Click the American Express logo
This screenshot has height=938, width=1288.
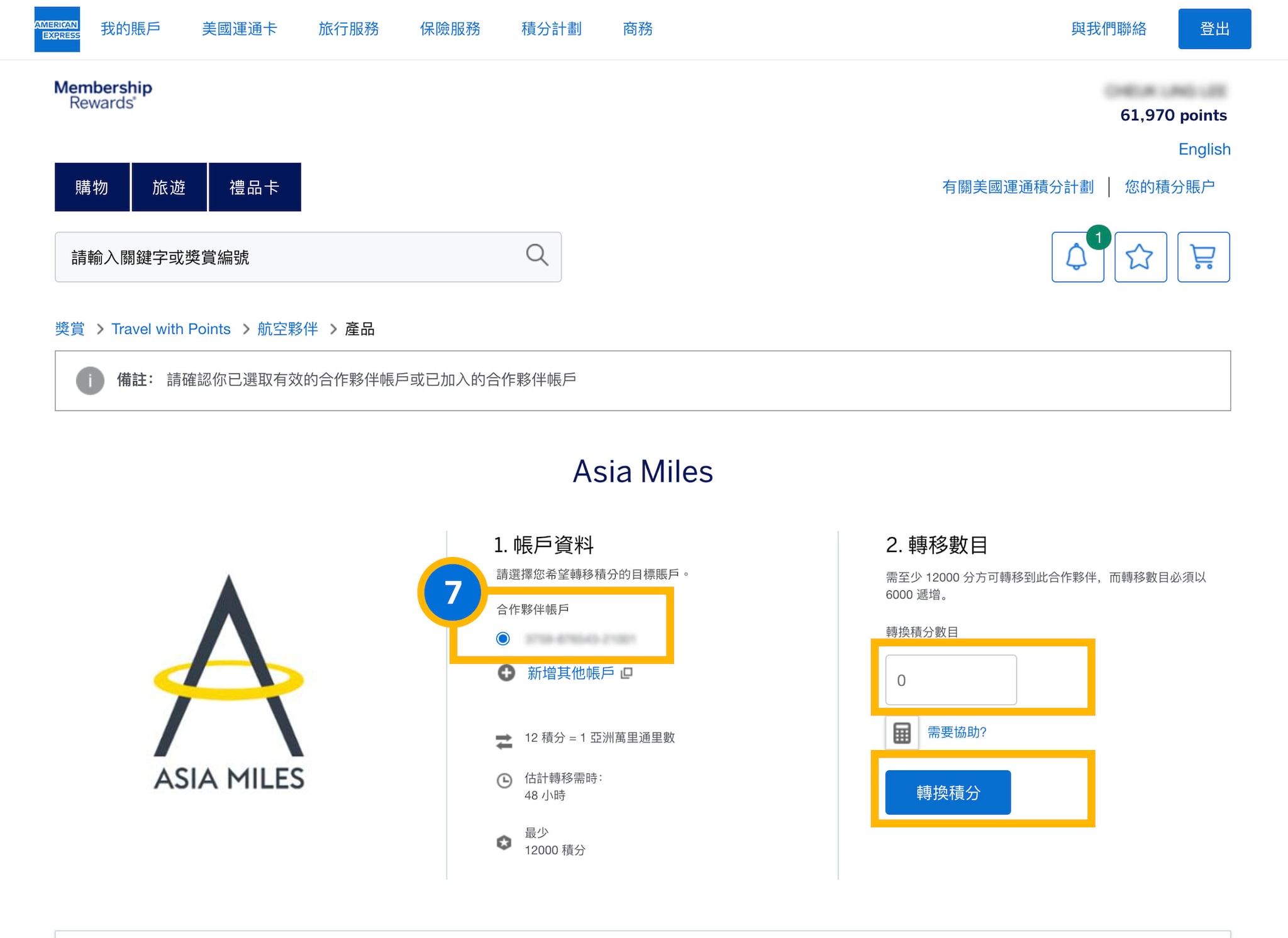[57, 29]
